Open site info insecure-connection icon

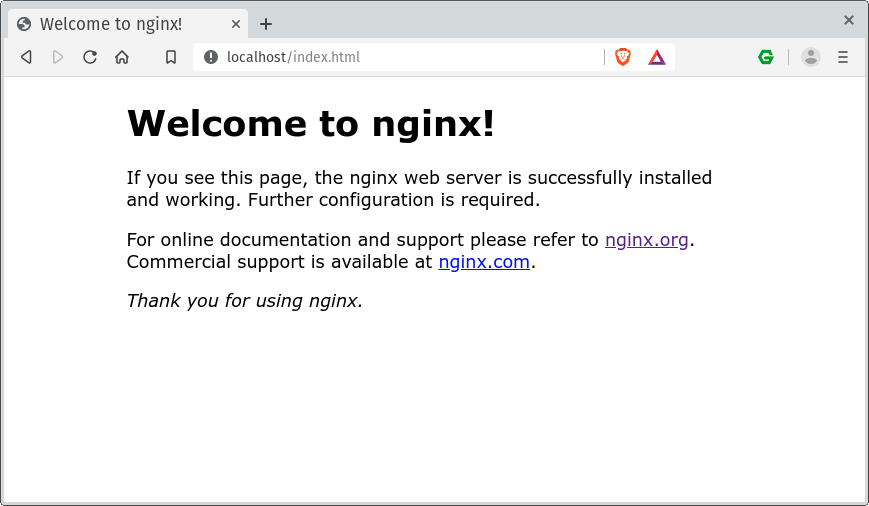click(211, 57)
